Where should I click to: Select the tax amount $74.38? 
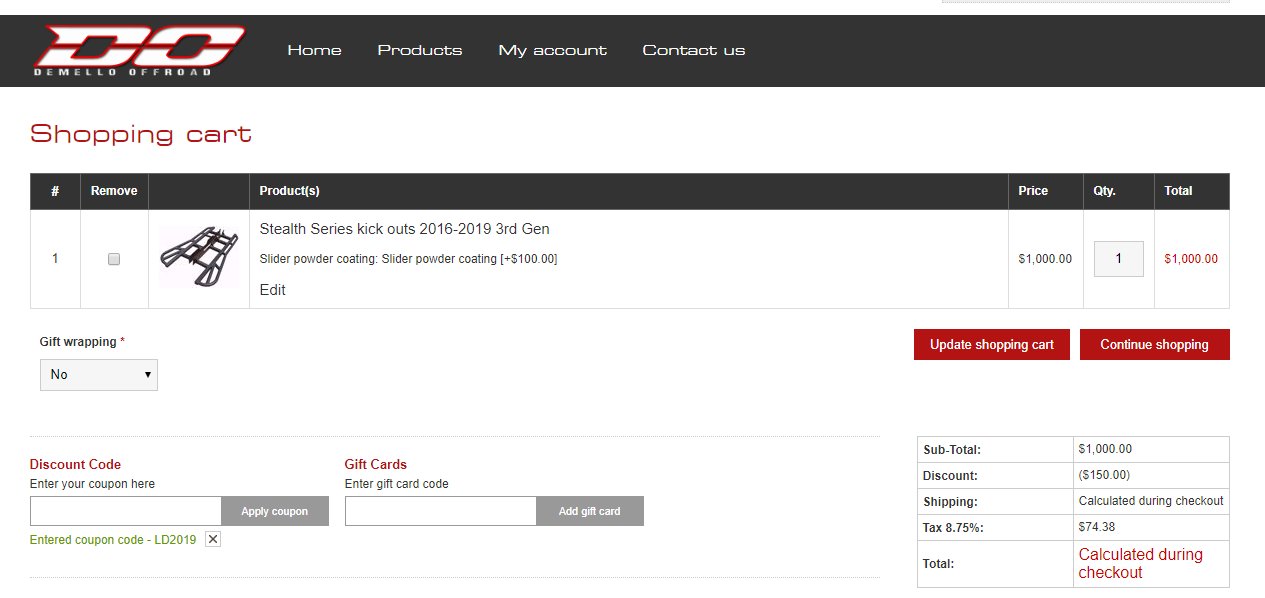pos(1097,527)
